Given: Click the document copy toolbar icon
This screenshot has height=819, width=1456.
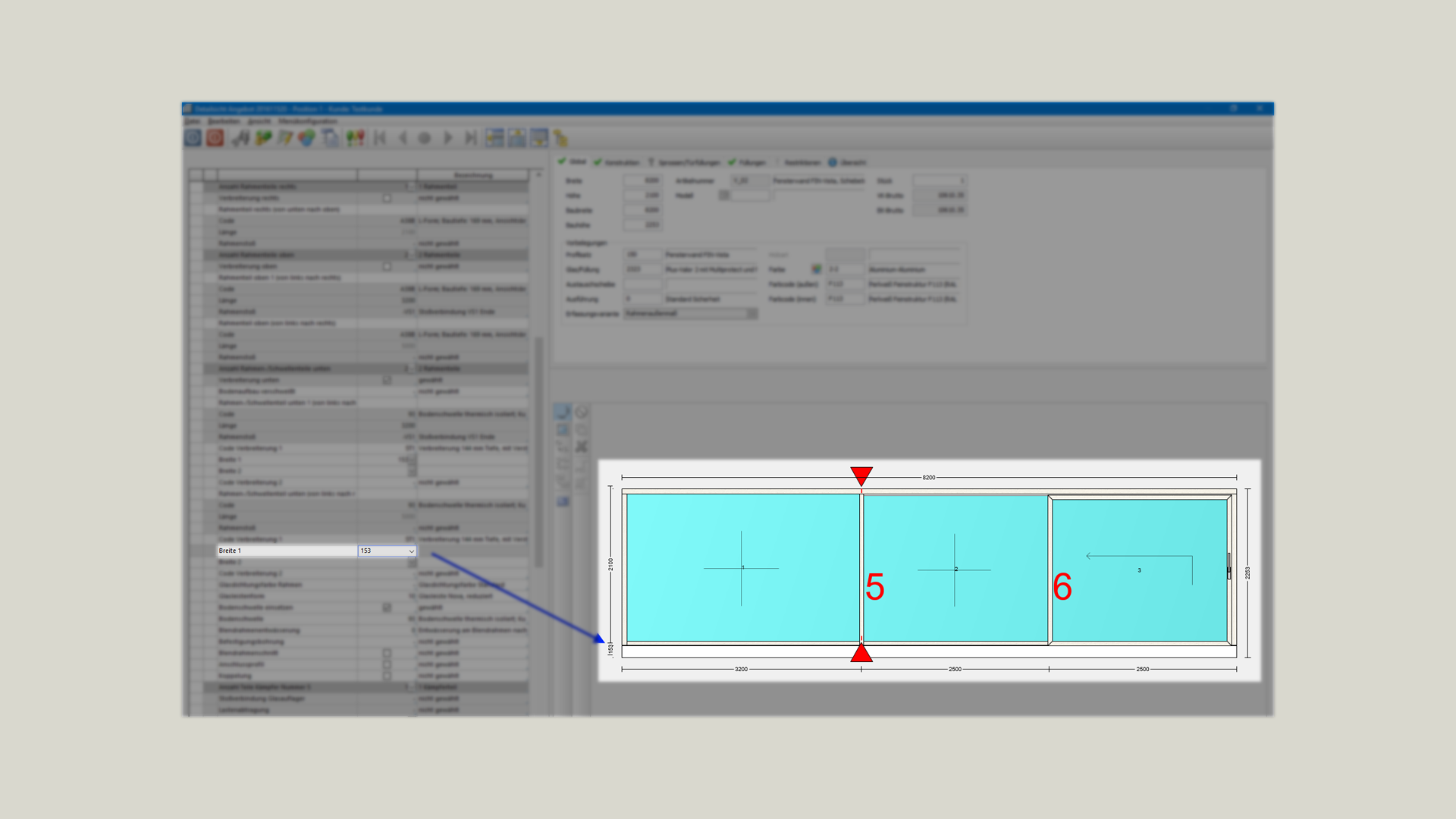Looking at the screenshot, I should (330, 138).
